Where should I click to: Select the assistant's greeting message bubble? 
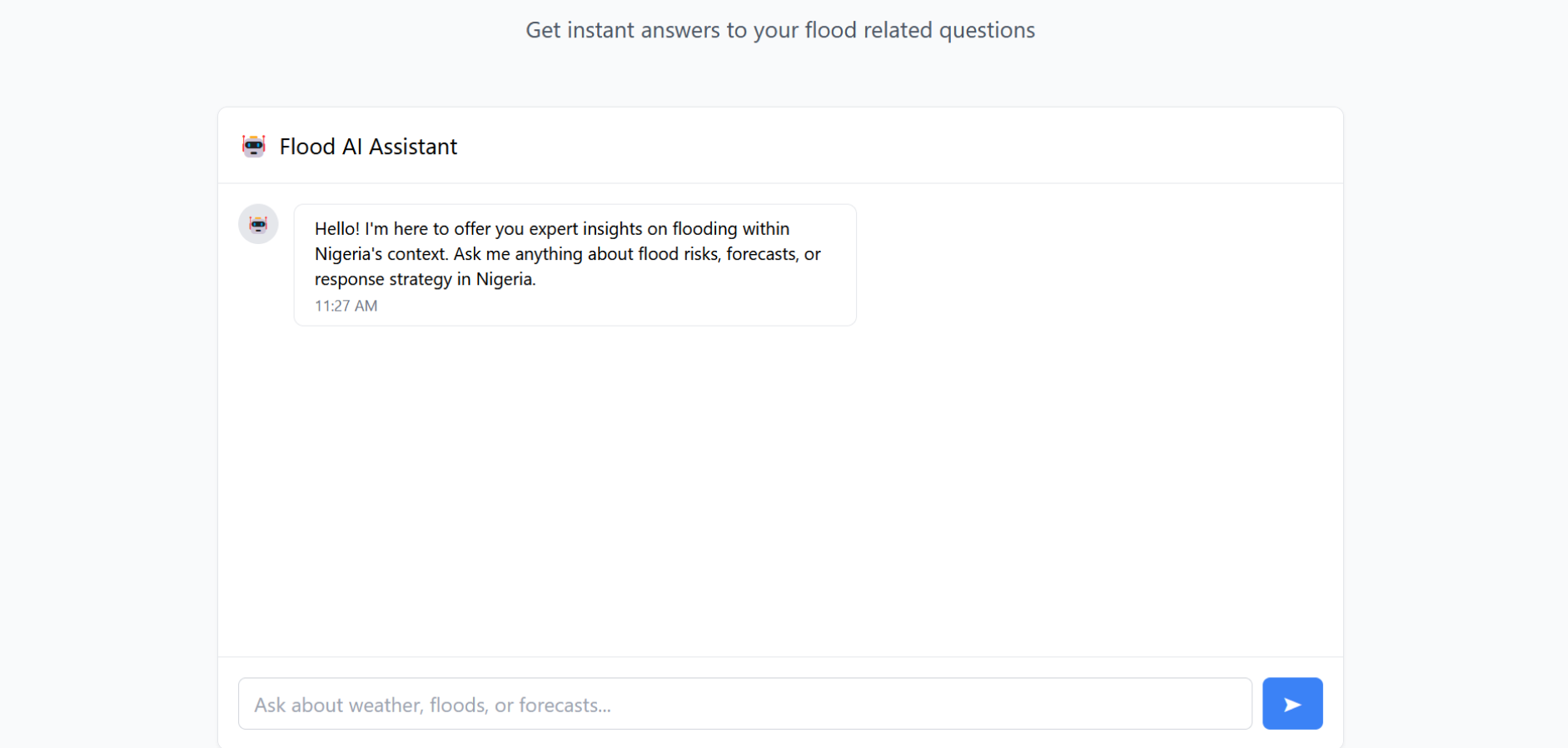575,265
